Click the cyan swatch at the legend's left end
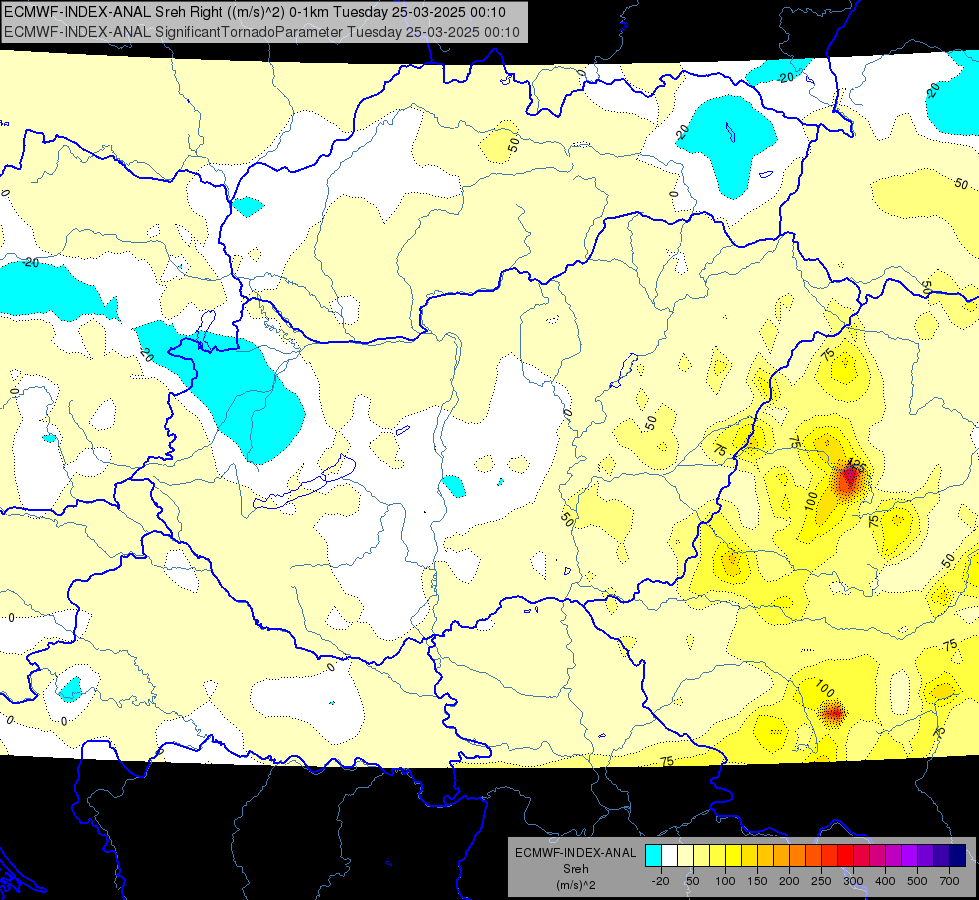 point(654,855)
